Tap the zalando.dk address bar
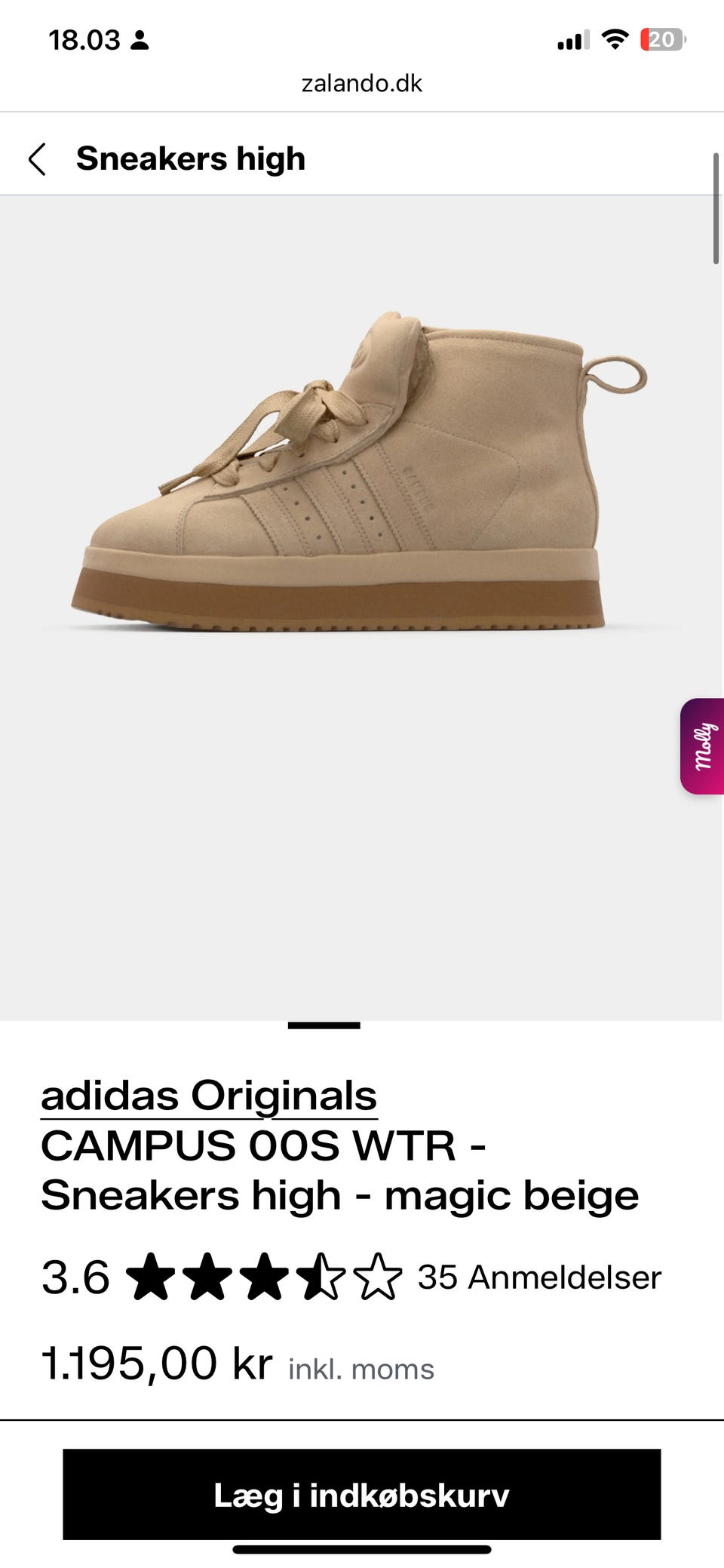The width and height of the screenshot is (724, 1568). pyautogui.click(x=362, y=83)
